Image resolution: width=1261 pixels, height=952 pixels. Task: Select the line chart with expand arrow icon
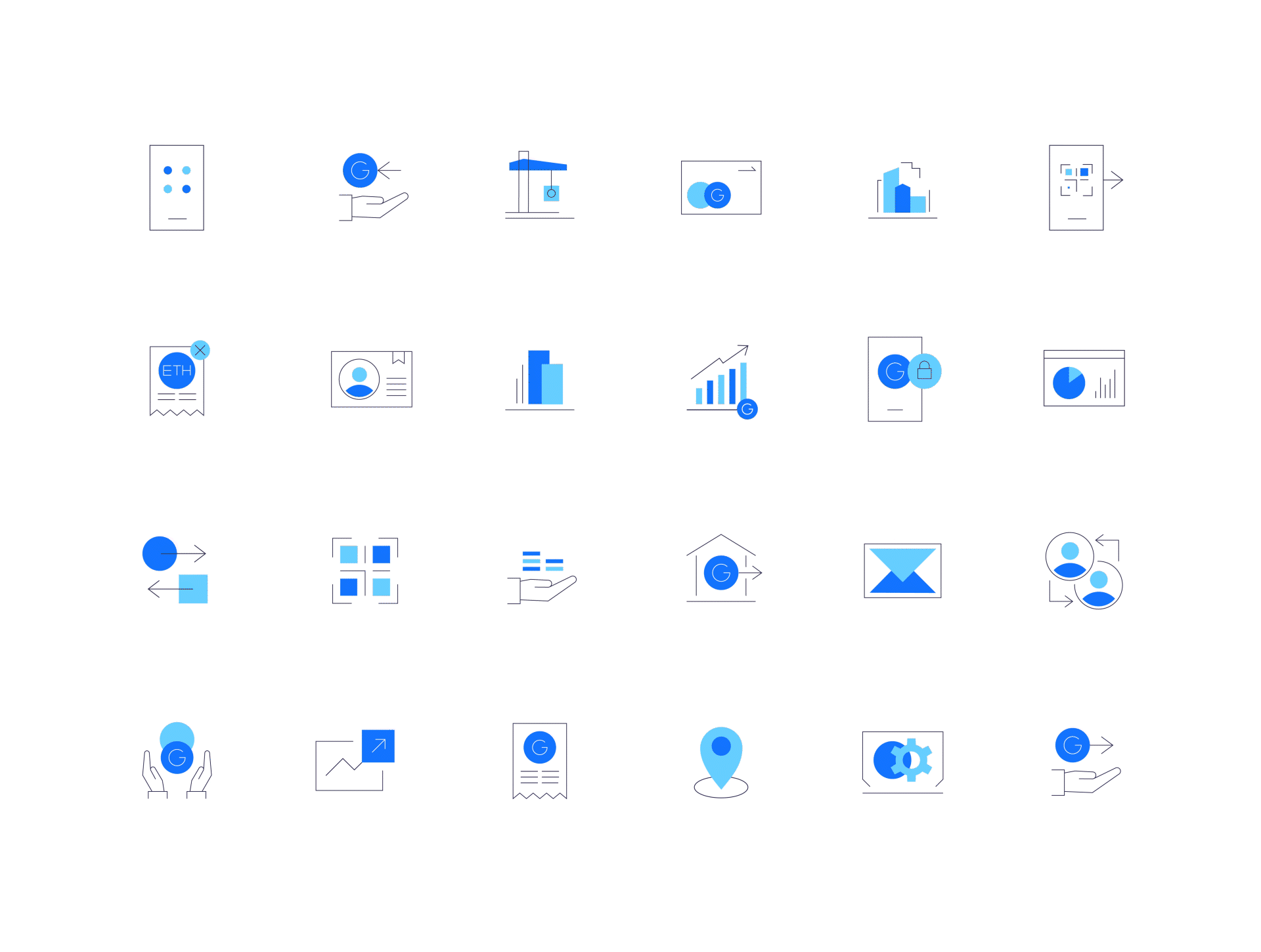pos(355,760)
